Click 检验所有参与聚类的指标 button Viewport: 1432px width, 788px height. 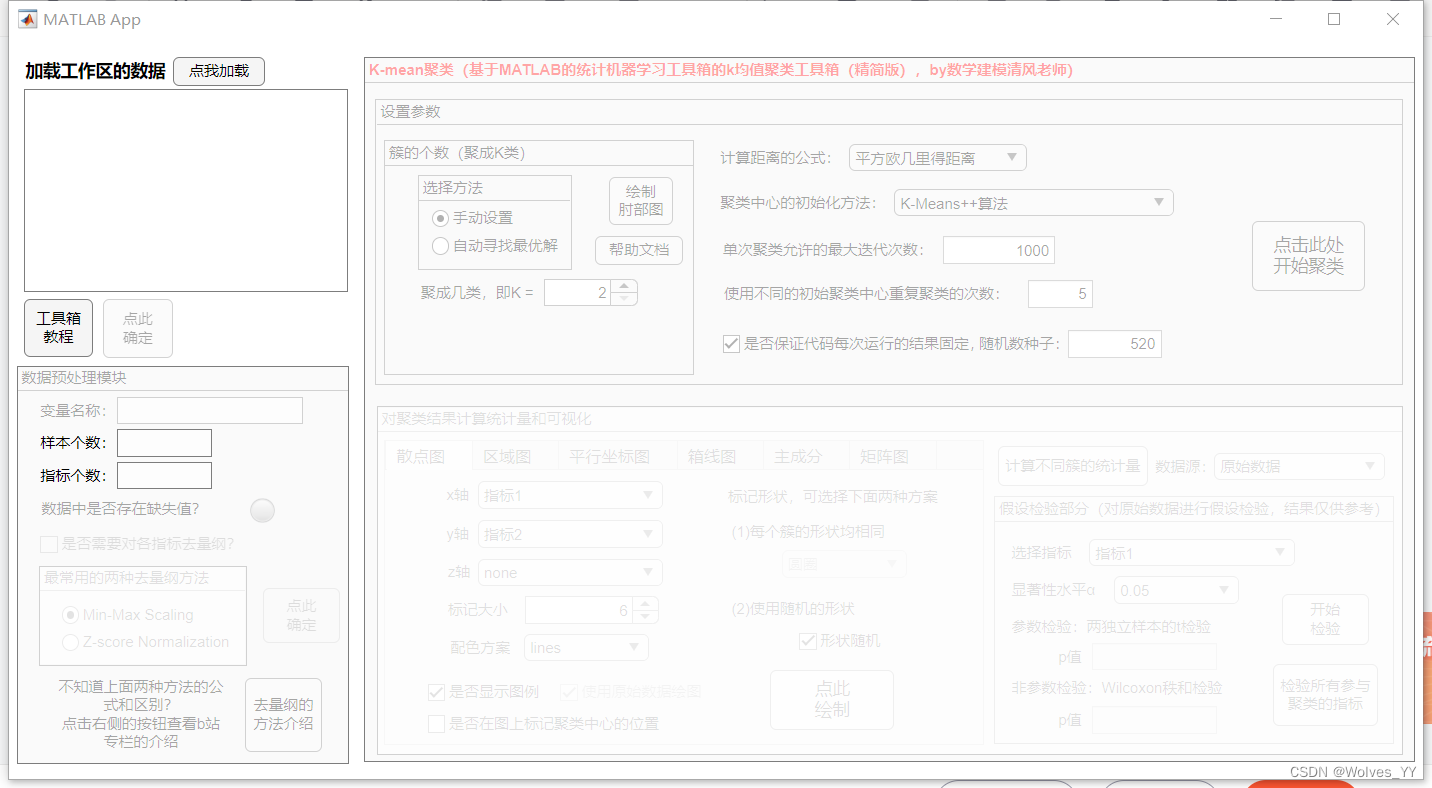(1325, 695)
